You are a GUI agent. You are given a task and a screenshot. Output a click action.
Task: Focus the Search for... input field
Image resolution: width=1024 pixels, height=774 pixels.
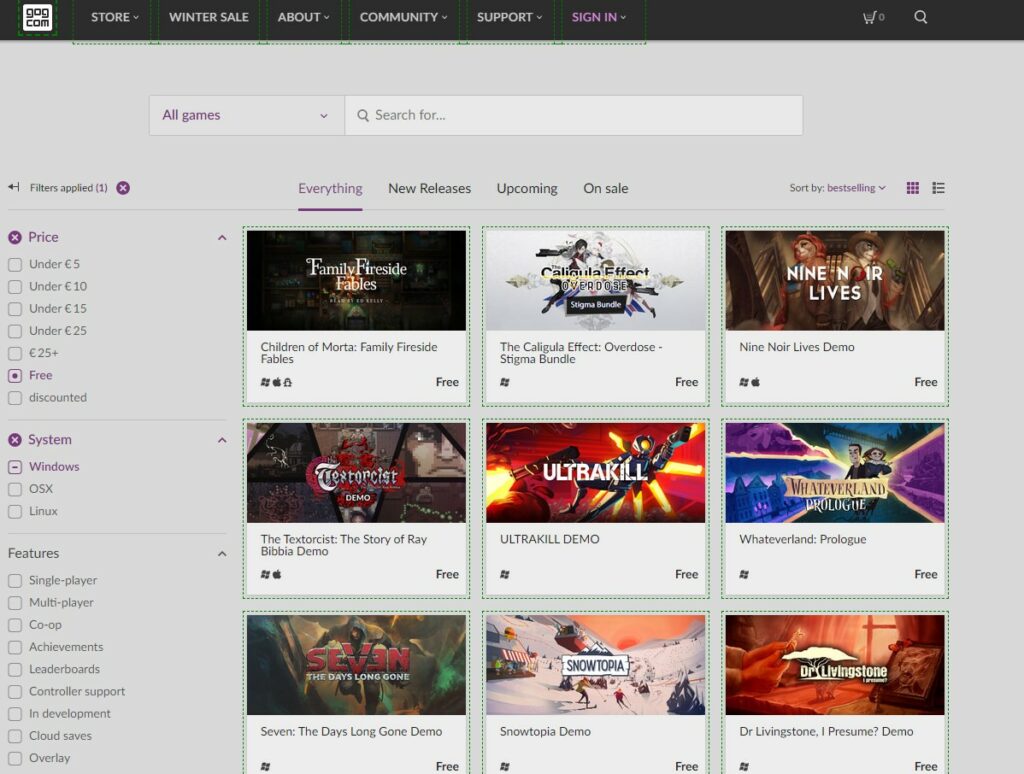[574, 116]
